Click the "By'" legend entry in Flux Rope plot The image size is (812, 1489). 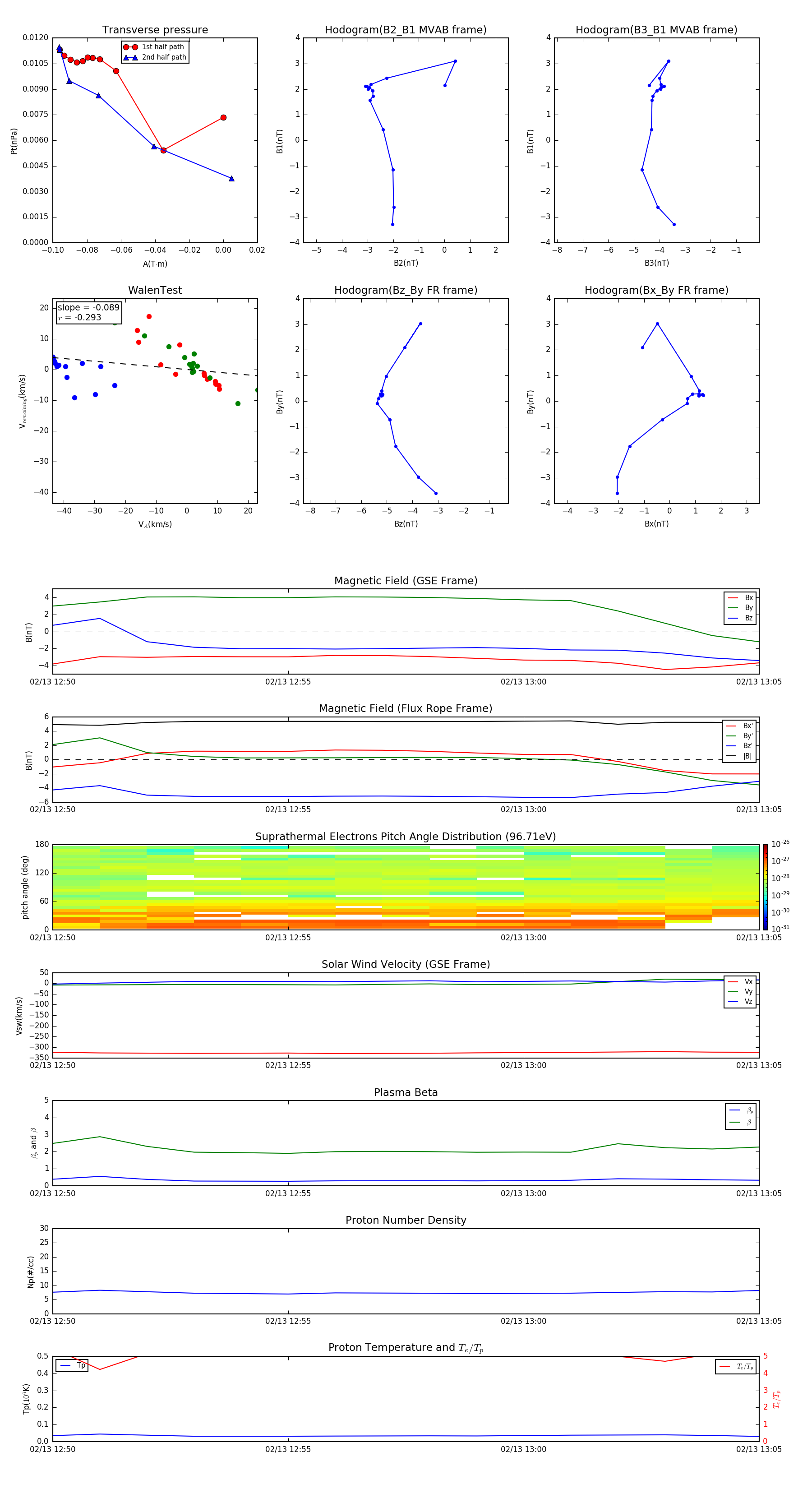coord(740,736)
